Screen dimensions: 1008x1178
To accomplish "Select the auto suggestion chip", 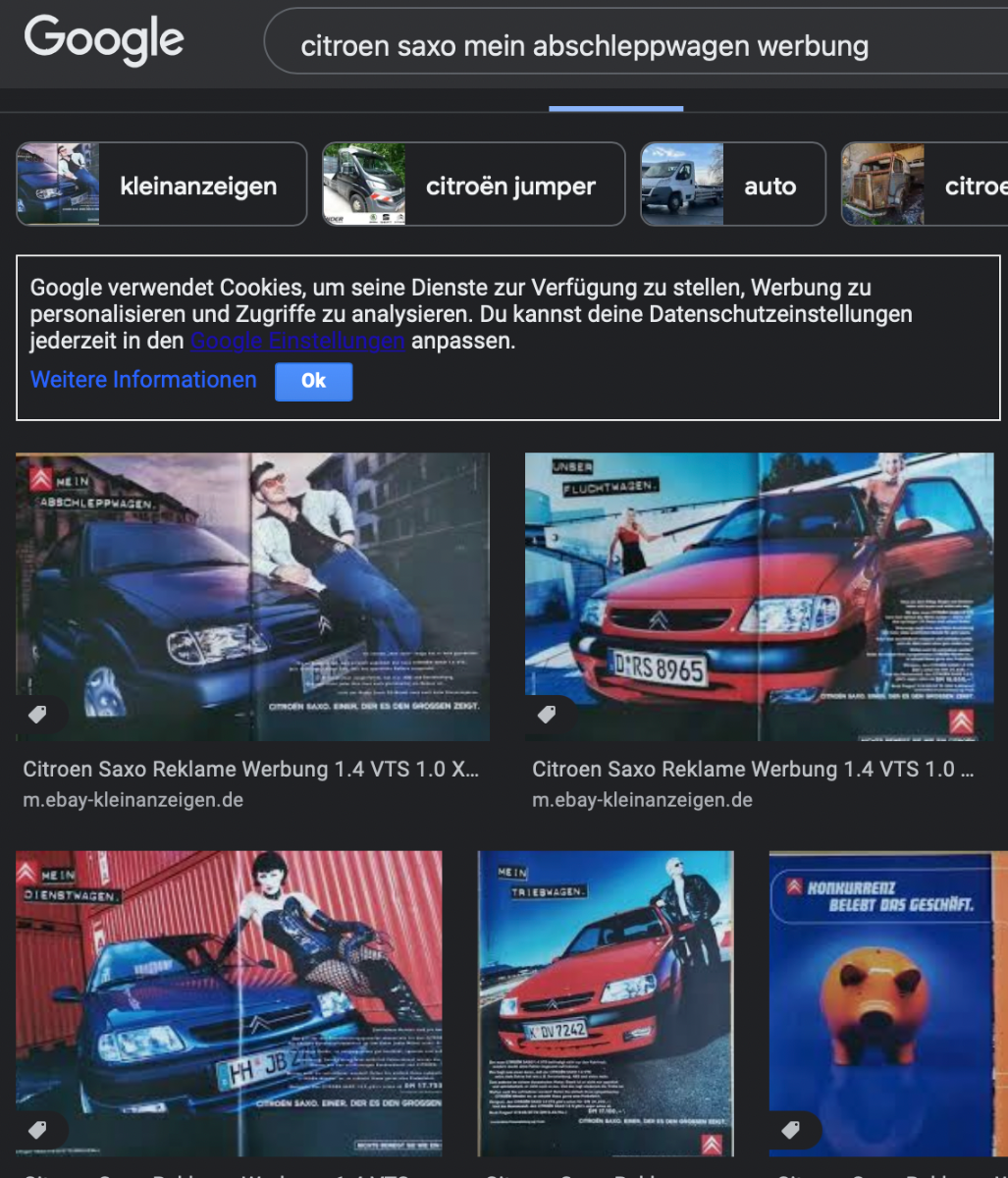I will [x=733, y=185].
